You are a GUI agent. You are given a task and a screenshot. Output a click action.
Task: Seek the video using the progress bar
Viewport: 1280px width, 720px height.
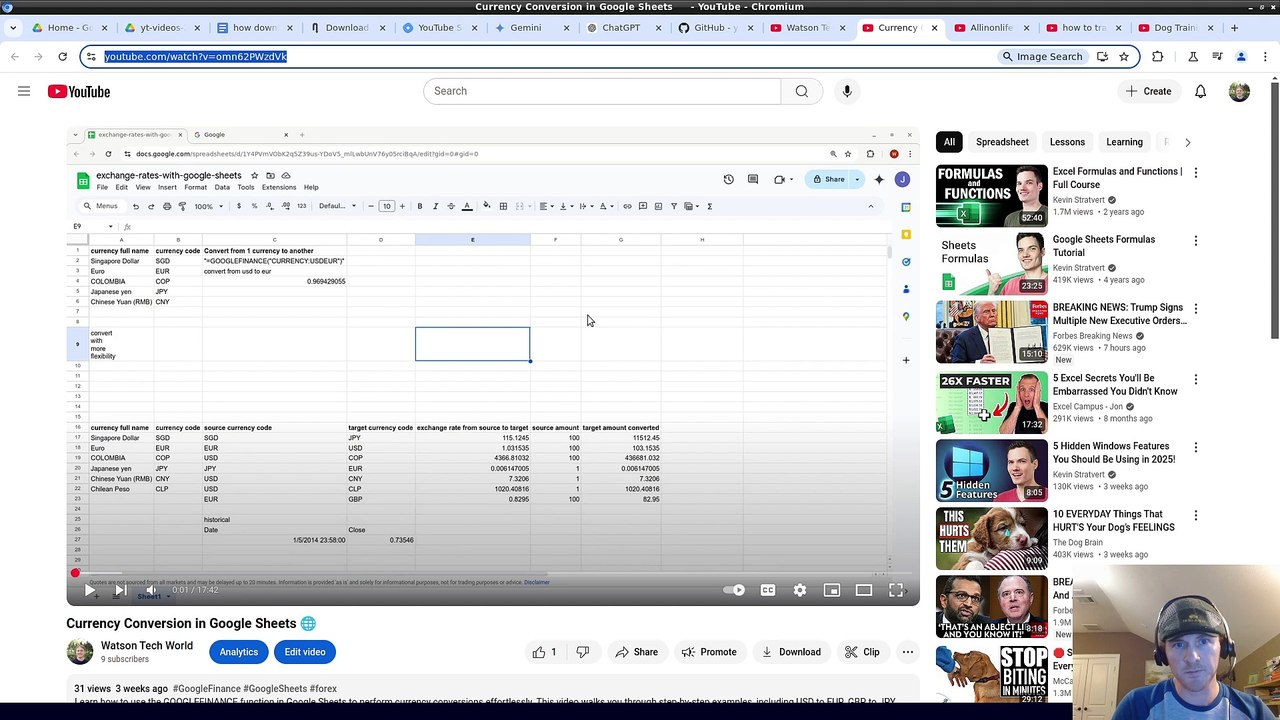(x=493, y=573)
